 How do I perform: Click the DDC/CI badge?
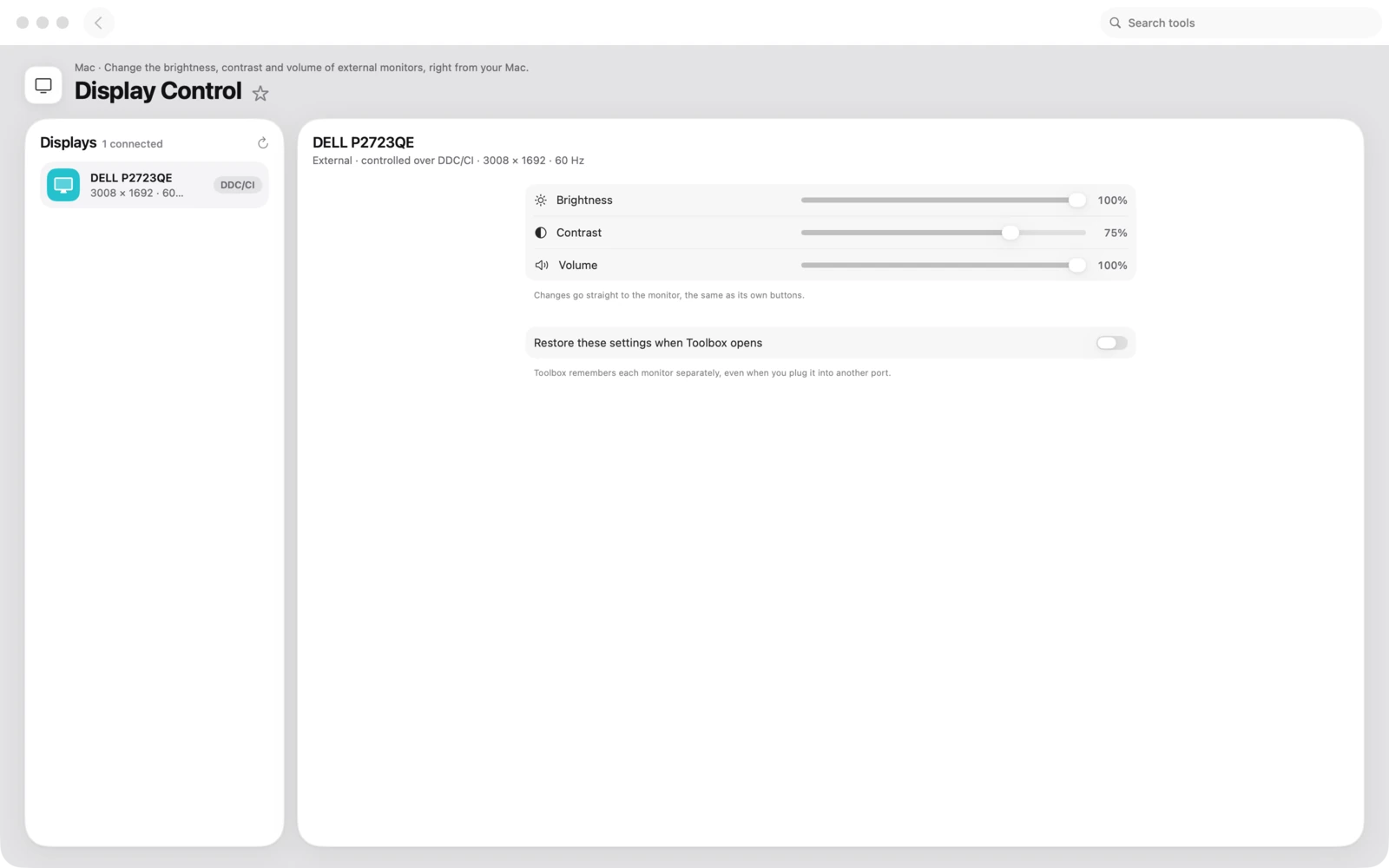pos(237,185)
